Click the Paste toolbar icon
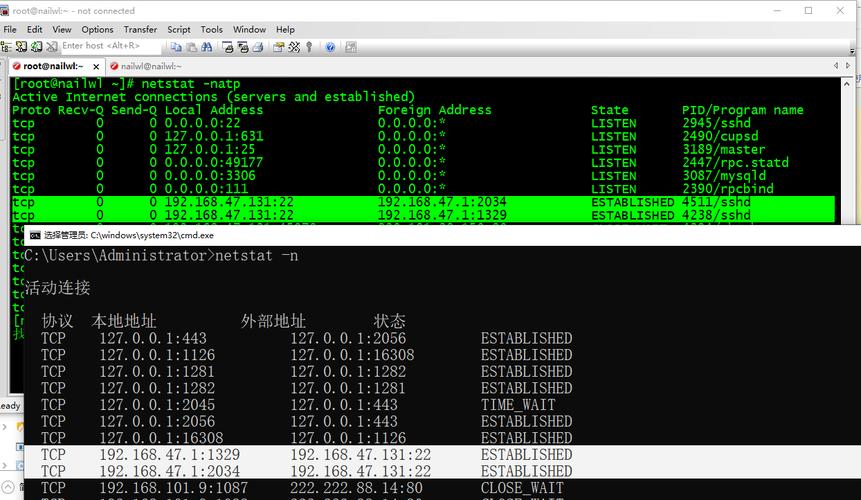The image size is (861, 500). point(192,47)
